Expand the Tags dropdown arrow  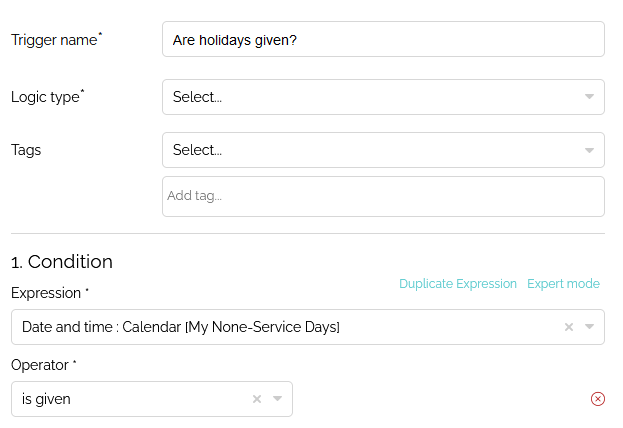tap(589, 150)
